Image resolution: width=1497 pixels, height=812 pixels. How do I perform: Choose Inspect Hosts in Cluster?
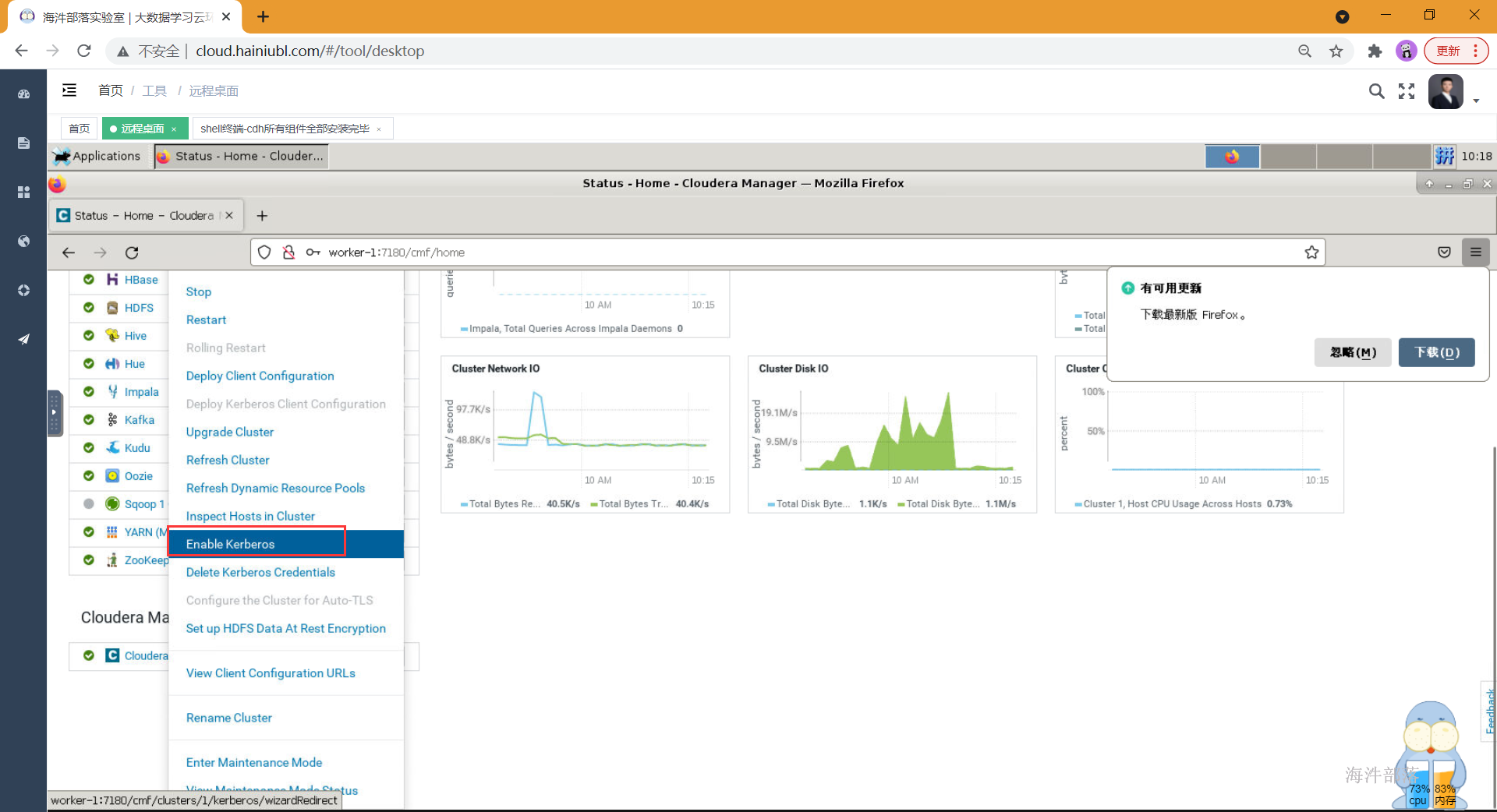[x=250, y=516]
